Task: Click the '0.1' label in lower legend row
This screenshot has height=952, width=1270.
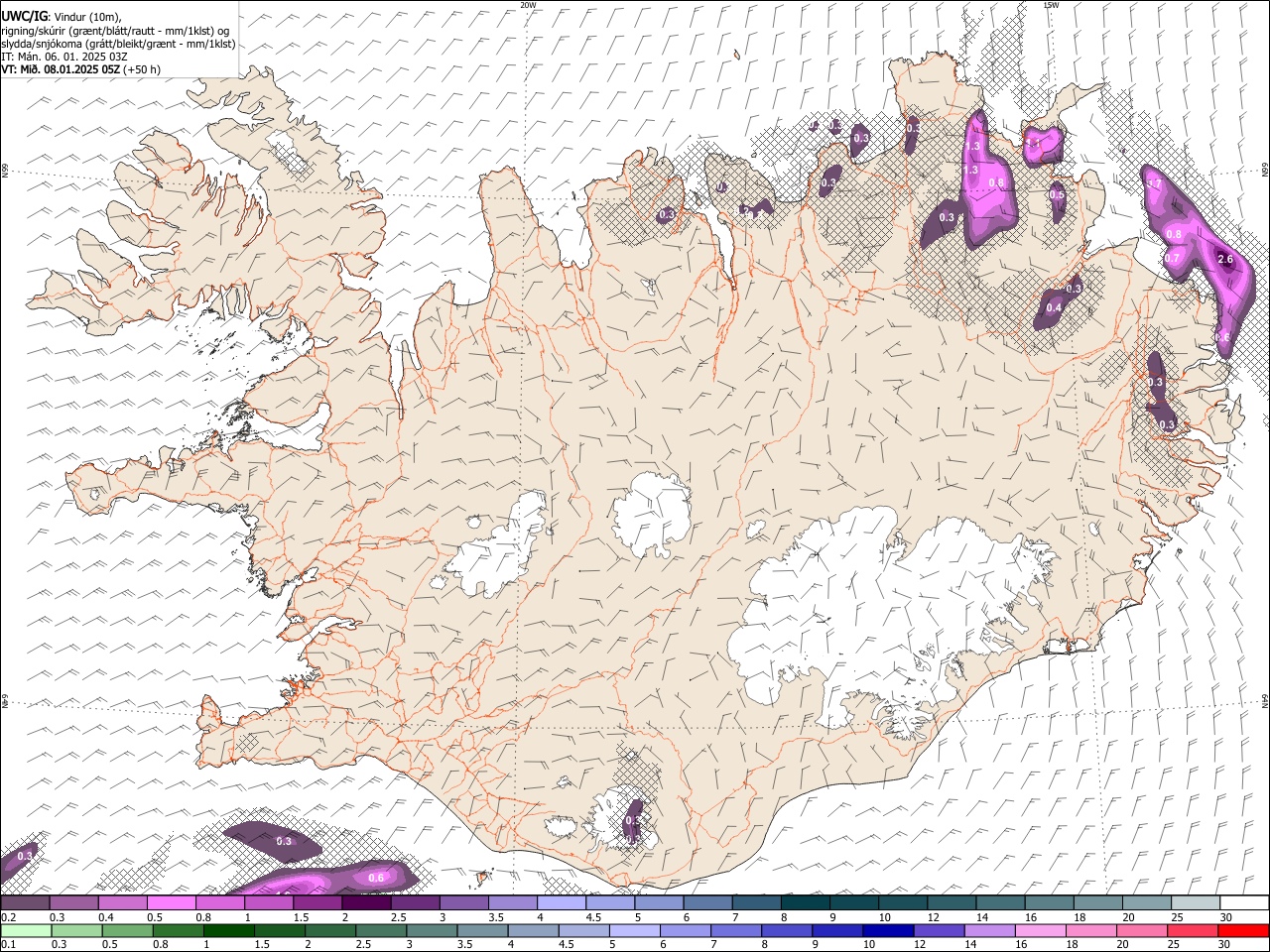Action: (x=8, y=944)
